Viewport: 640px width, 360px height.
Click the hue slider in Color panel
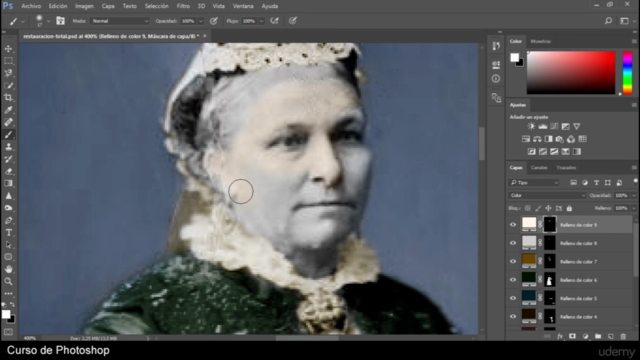[627, 73]
